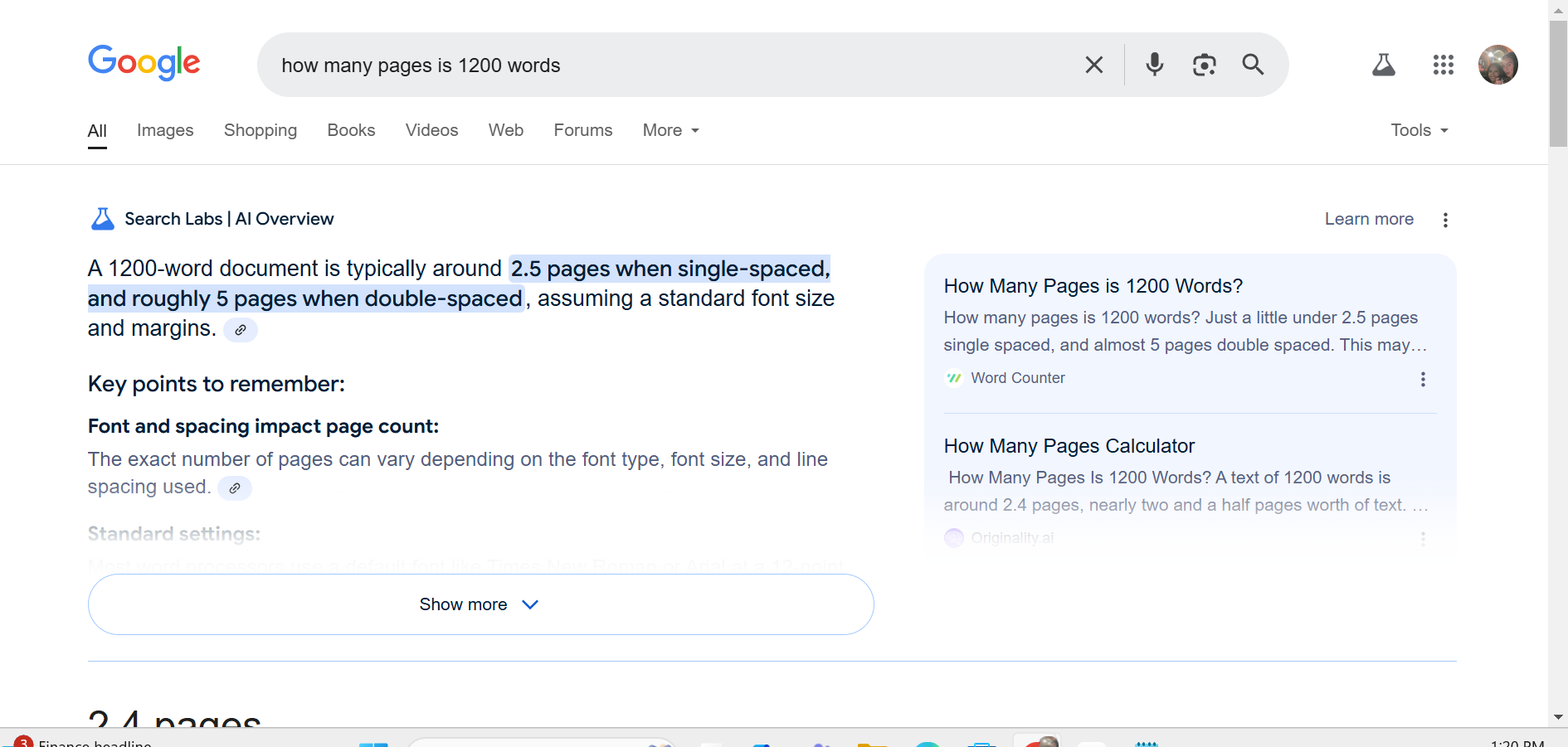Click highlighted text "2.5 pages when single-spaced,"
The height and width of the screenshot is (747, 1568).
(x=670, y=269)
